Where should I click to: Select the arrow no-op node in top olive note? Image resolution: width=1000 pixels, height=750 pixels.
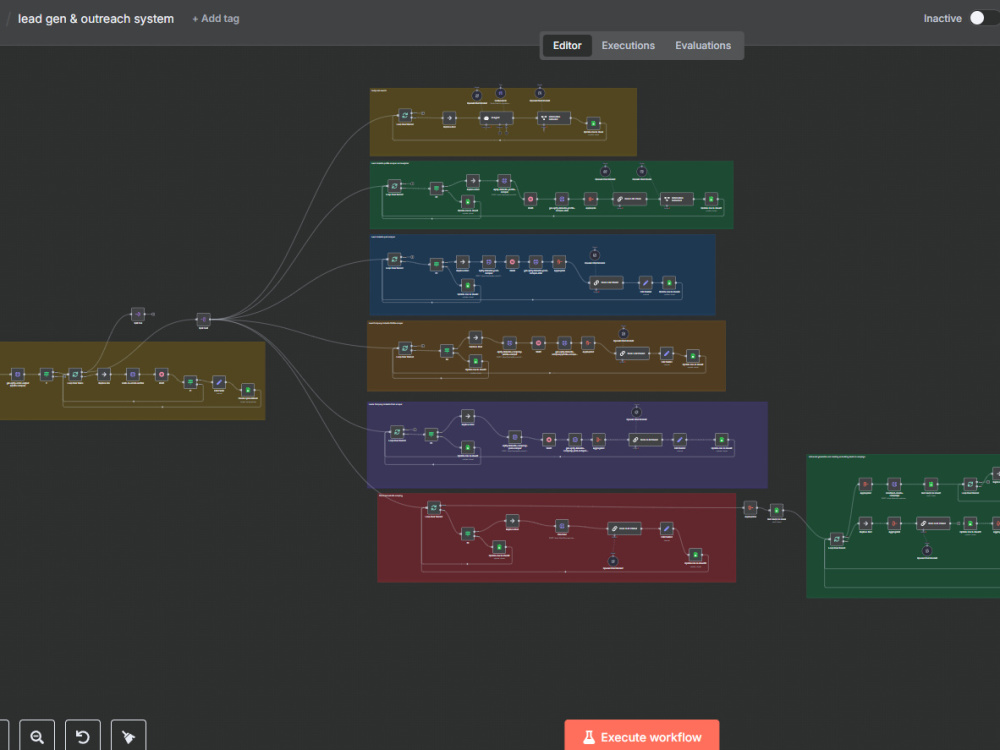[x=449, y=118]
